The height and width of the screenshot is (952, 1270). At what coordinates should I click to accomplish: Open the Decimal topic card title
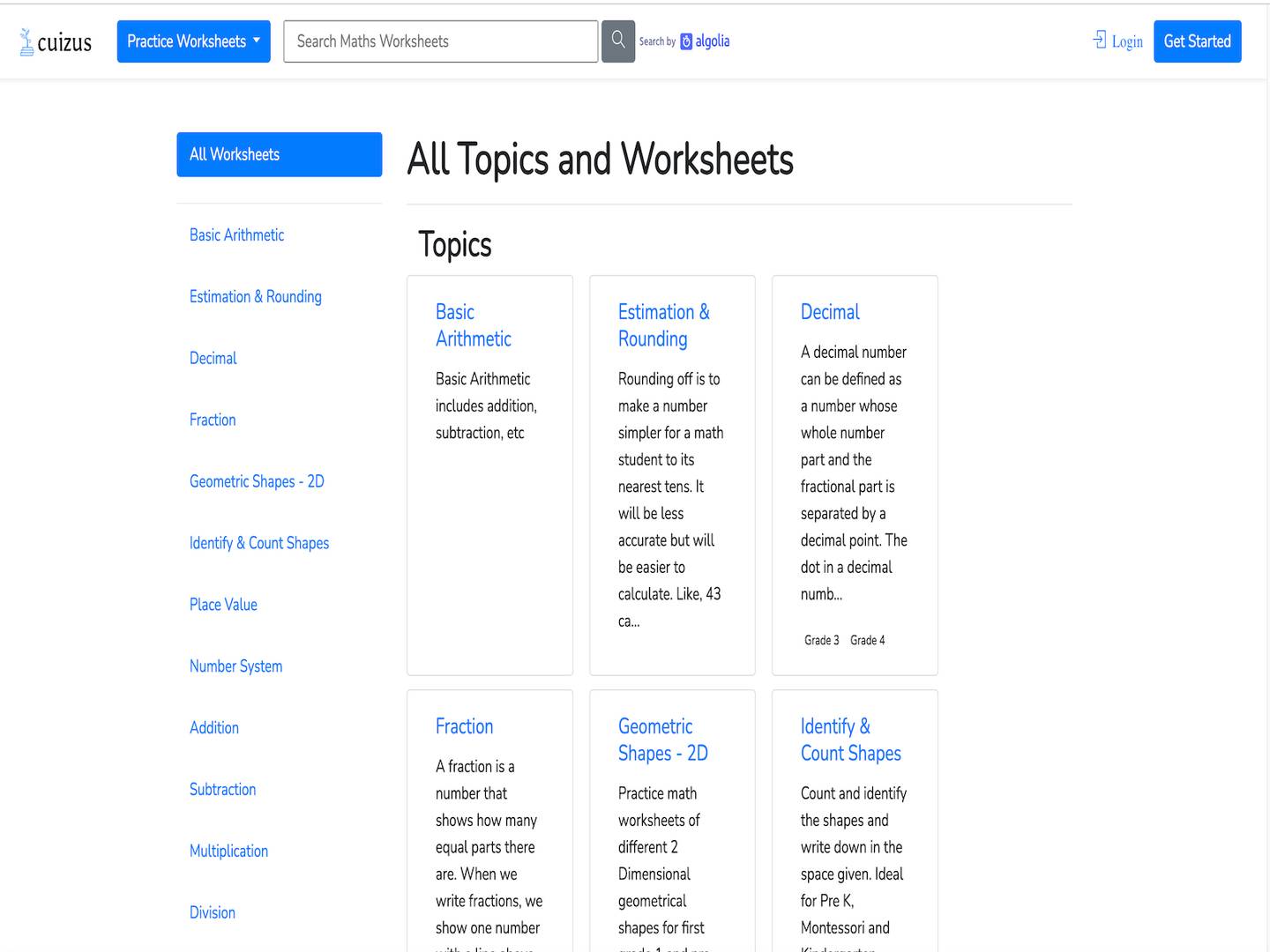click(829, 312)
